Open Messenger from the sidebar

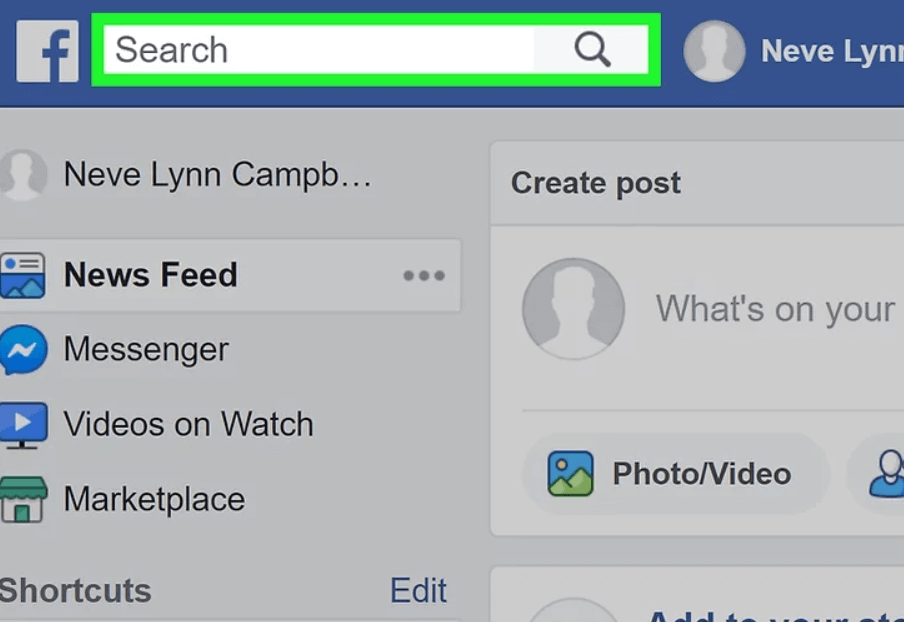pyautogui.click(x=146, y=349)
